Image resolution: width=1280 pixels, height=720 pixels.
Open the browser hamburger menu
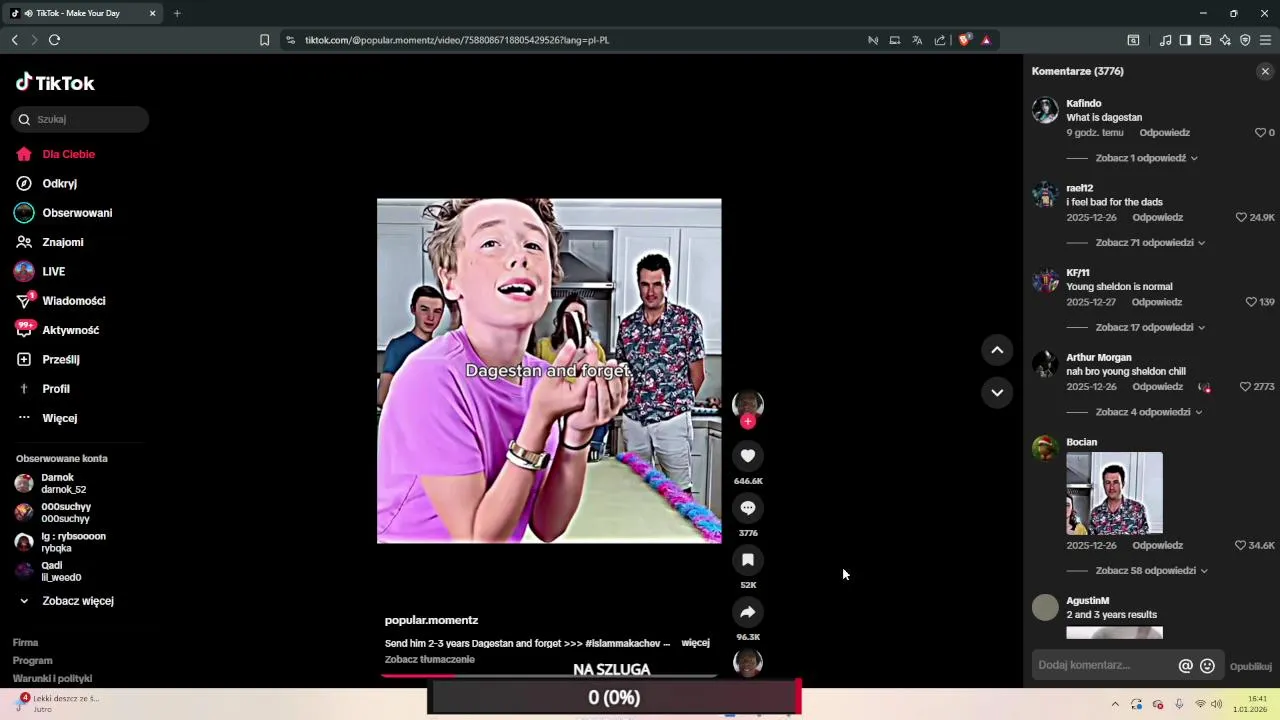pos(1265,40)
